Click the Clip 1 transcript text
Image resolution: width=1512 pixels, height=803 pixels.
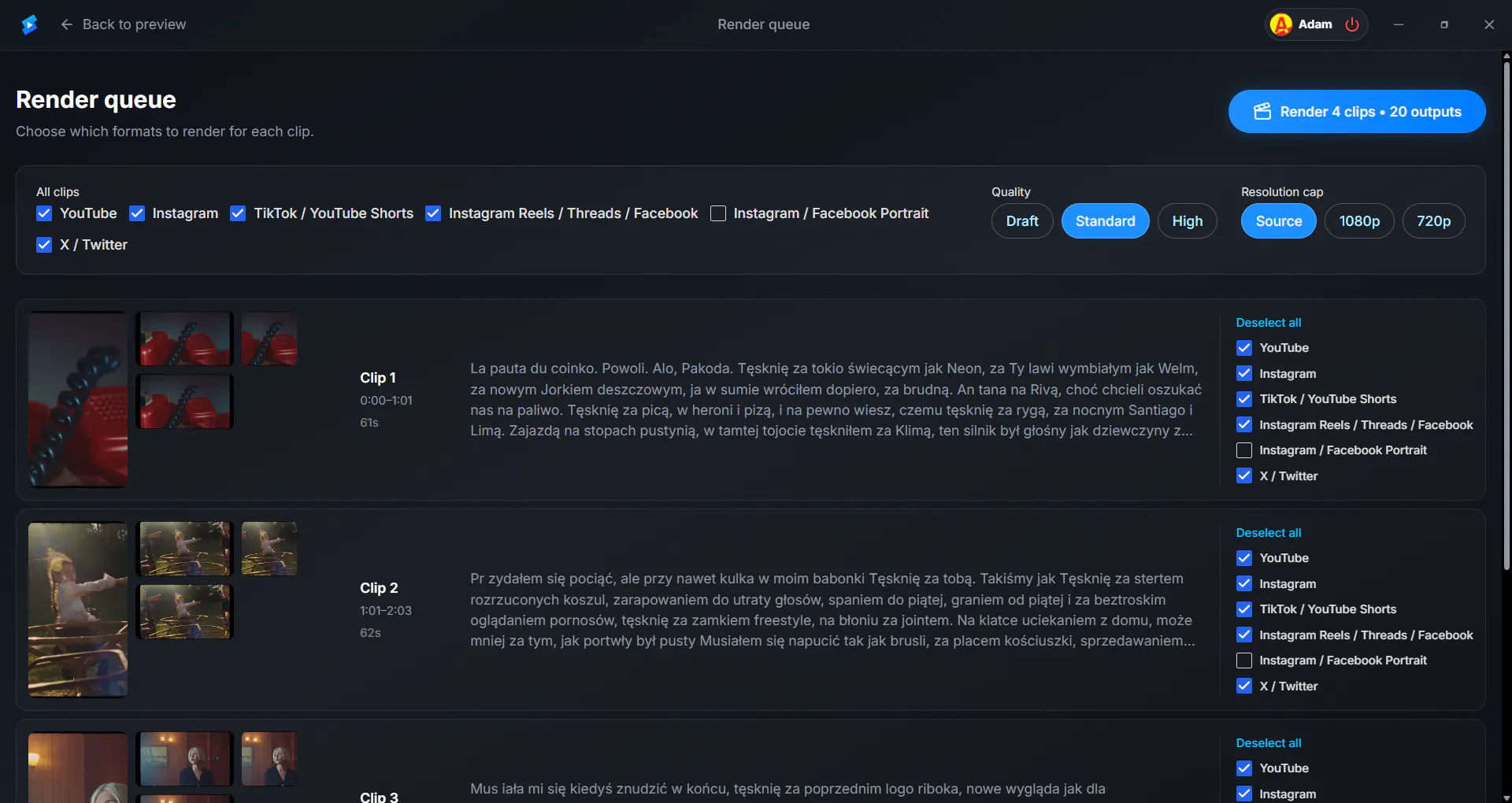(836, 400)
